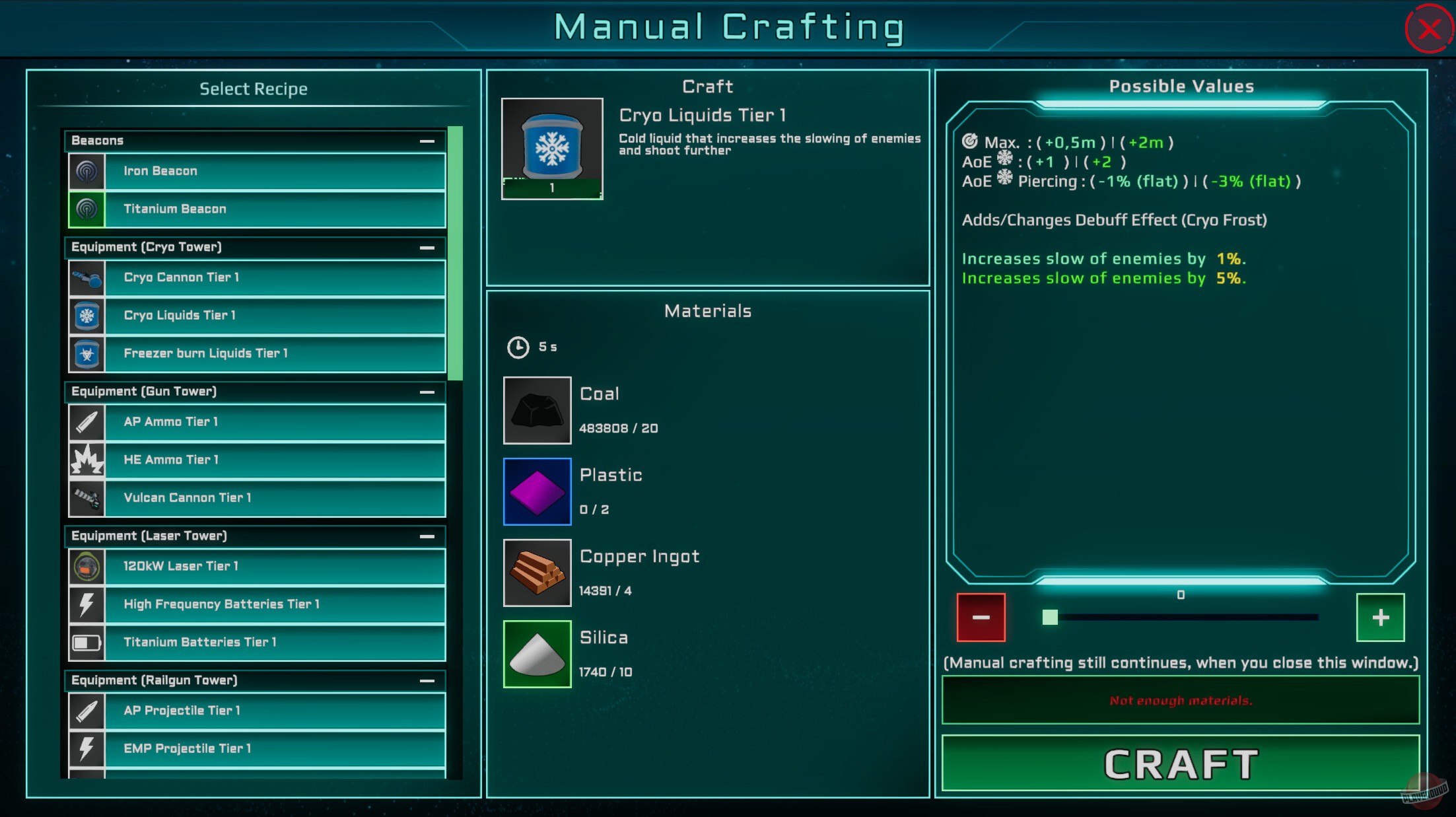Select the EMP Projectile Tier 1 recipe
1456x817 pixels.
click(x=264, y=748)
